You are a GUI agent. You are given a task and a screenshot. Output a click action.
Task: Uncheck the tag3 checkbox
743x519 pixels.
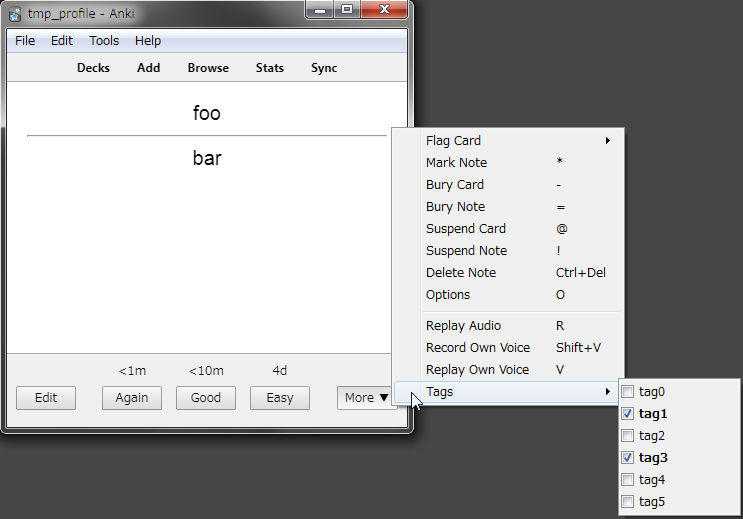click(x=627, y=458)
